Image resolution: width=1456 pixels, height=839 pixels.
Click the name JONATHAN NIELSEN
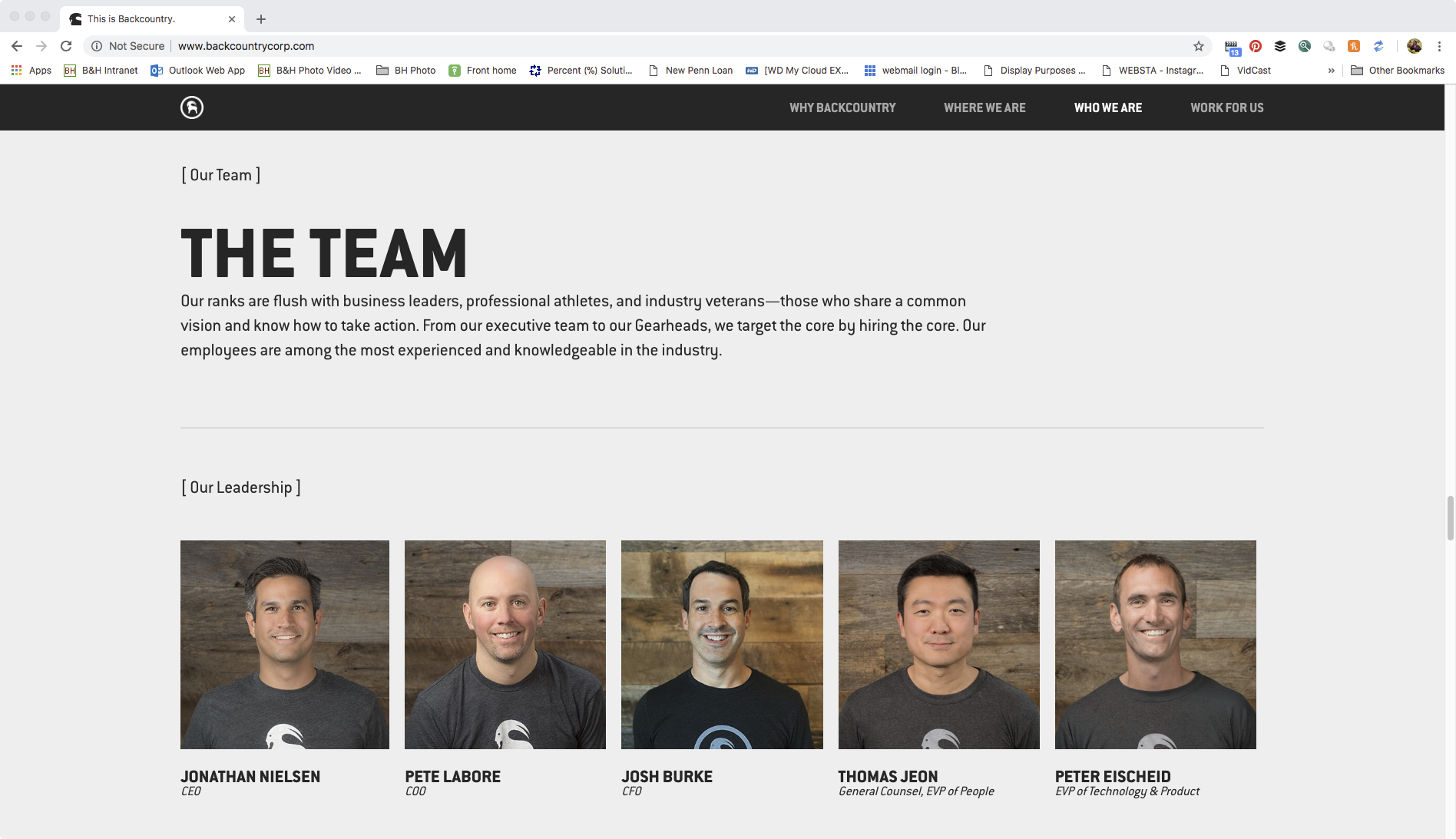pos(250,777)
